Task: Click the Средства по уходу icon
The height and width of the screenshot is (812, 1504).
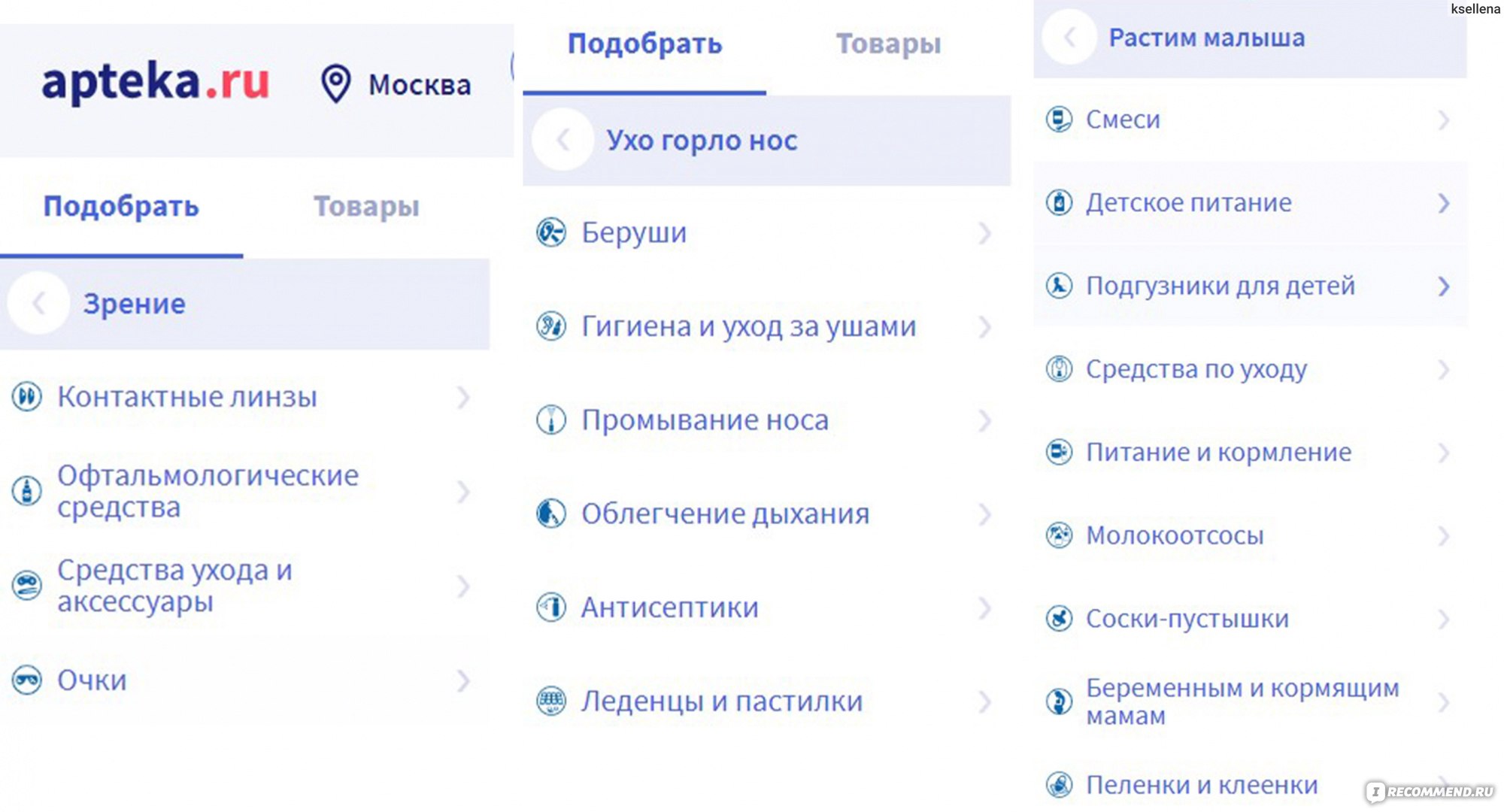Action: click(1060, 368)
